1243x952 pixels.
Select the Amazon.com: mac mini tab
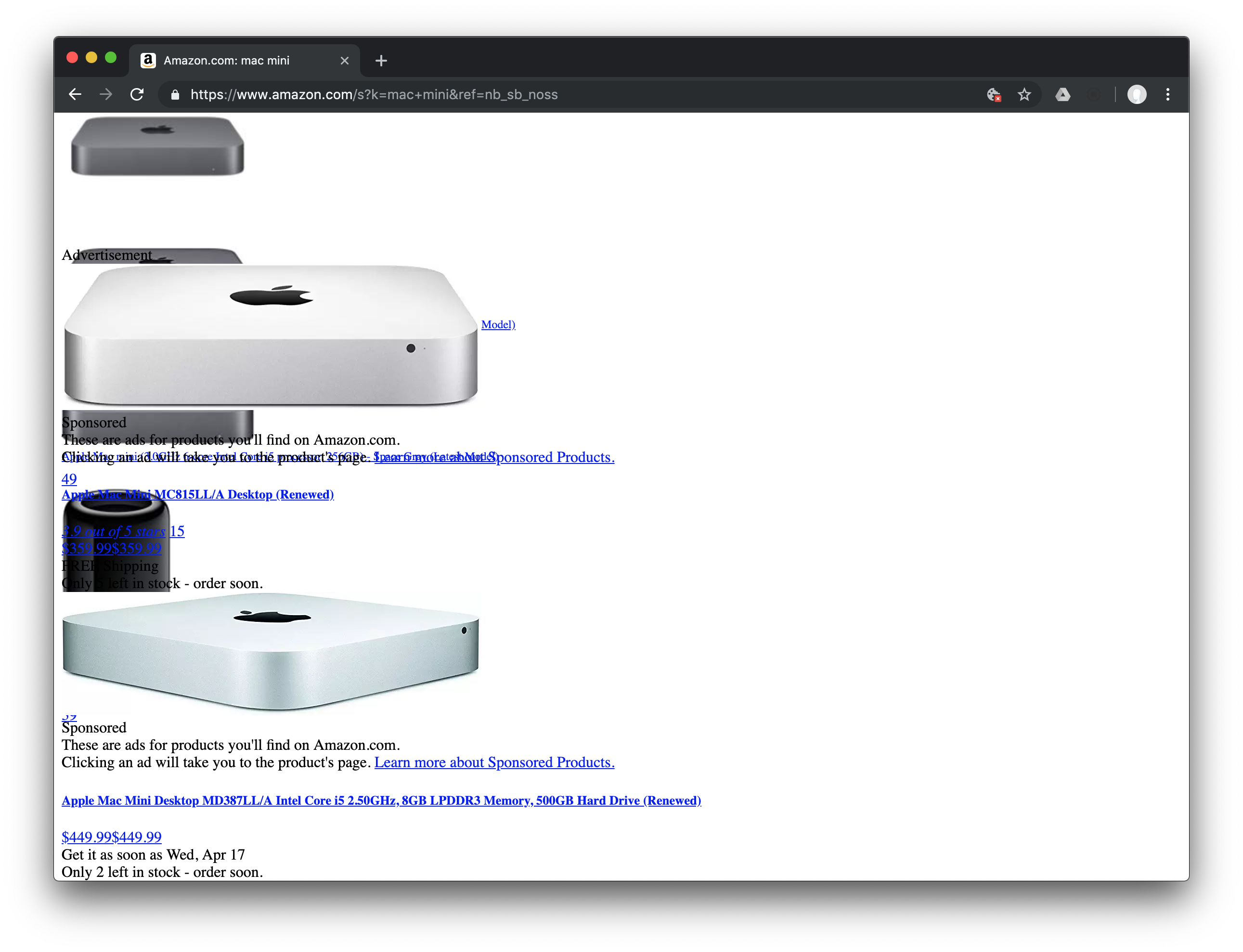tap(245, 60)
